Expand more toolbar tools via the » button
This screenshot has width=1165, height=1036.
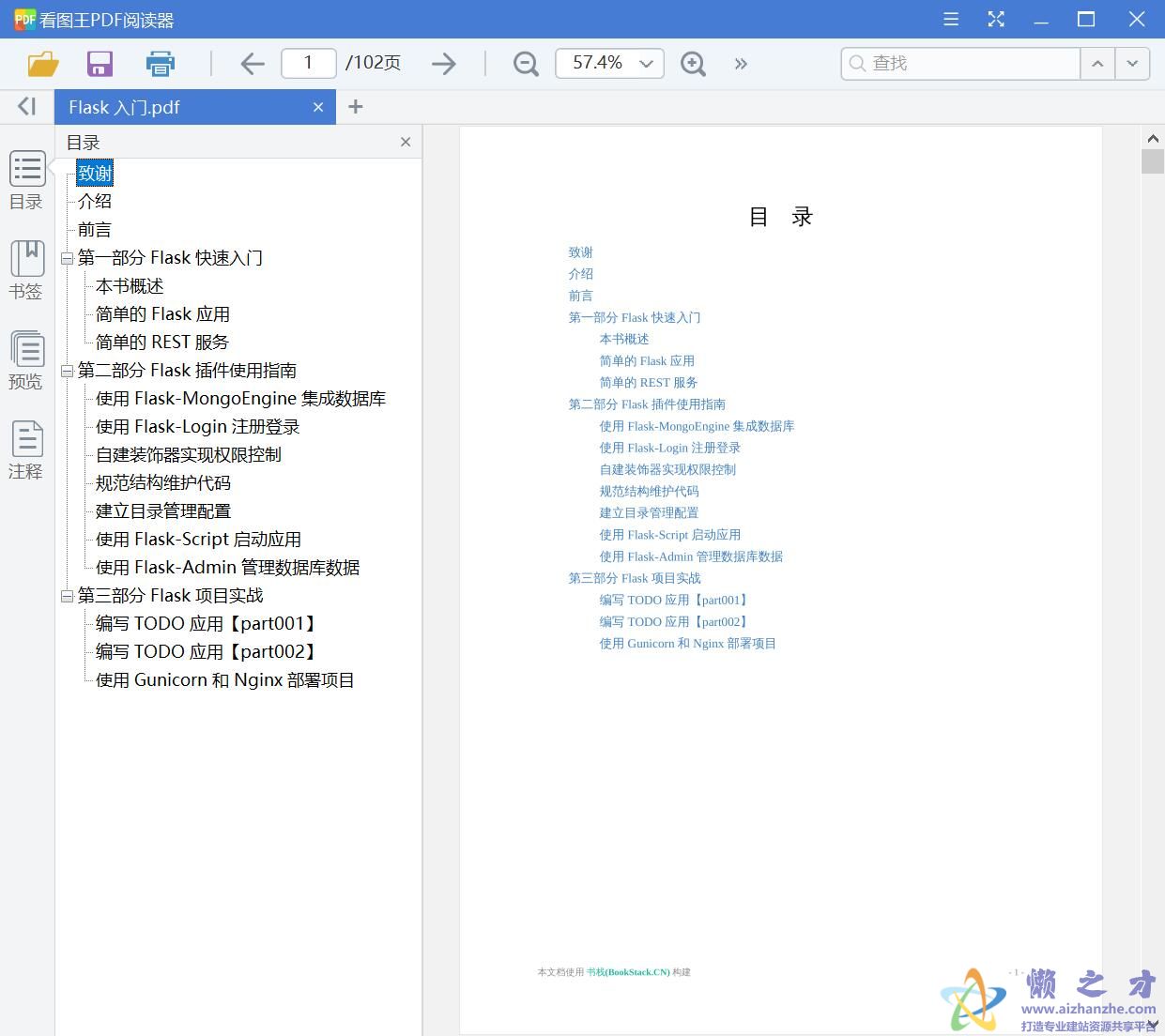click(741, 63)
